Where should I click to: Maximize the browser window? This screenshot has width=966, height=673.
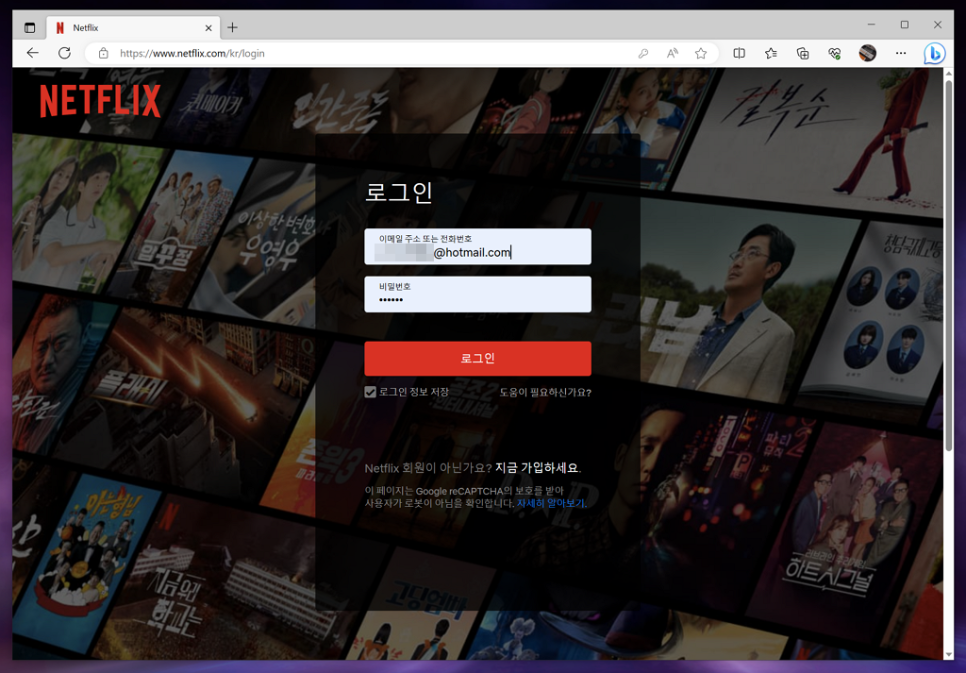tap(904, 25)
